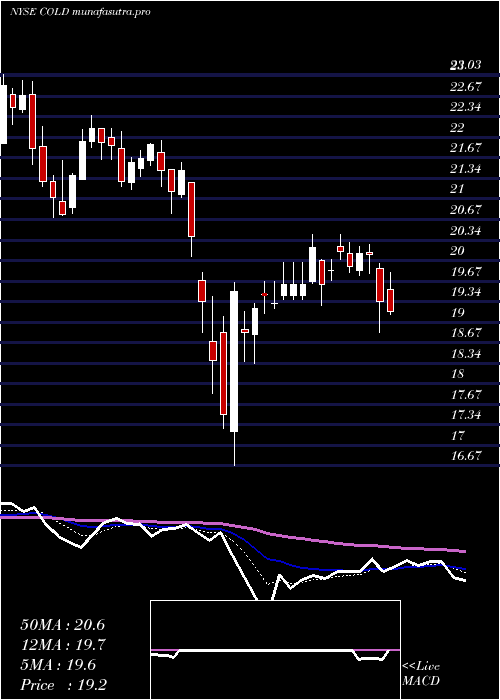Select the 17 price level label

coord(458,436)
